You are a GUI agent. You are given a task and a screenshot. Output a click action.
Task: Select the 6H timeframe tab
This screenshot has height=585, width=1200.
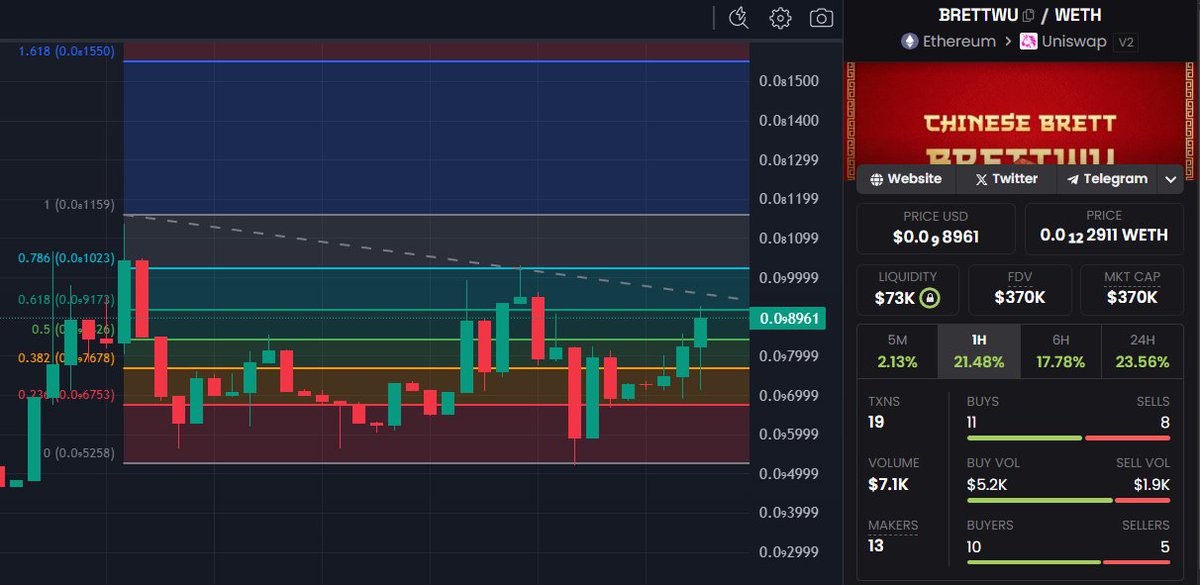click(x=1060, y=351)
